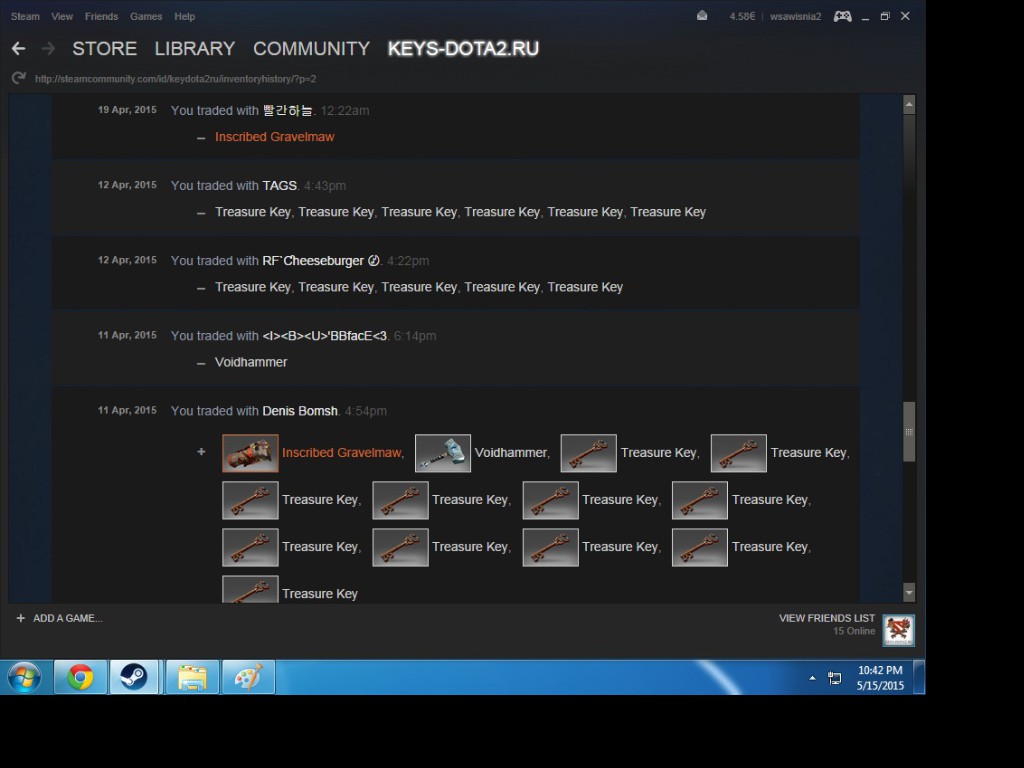Click the Show Desktop strip
Viewport: 1024px width, 768px height.
919,677
